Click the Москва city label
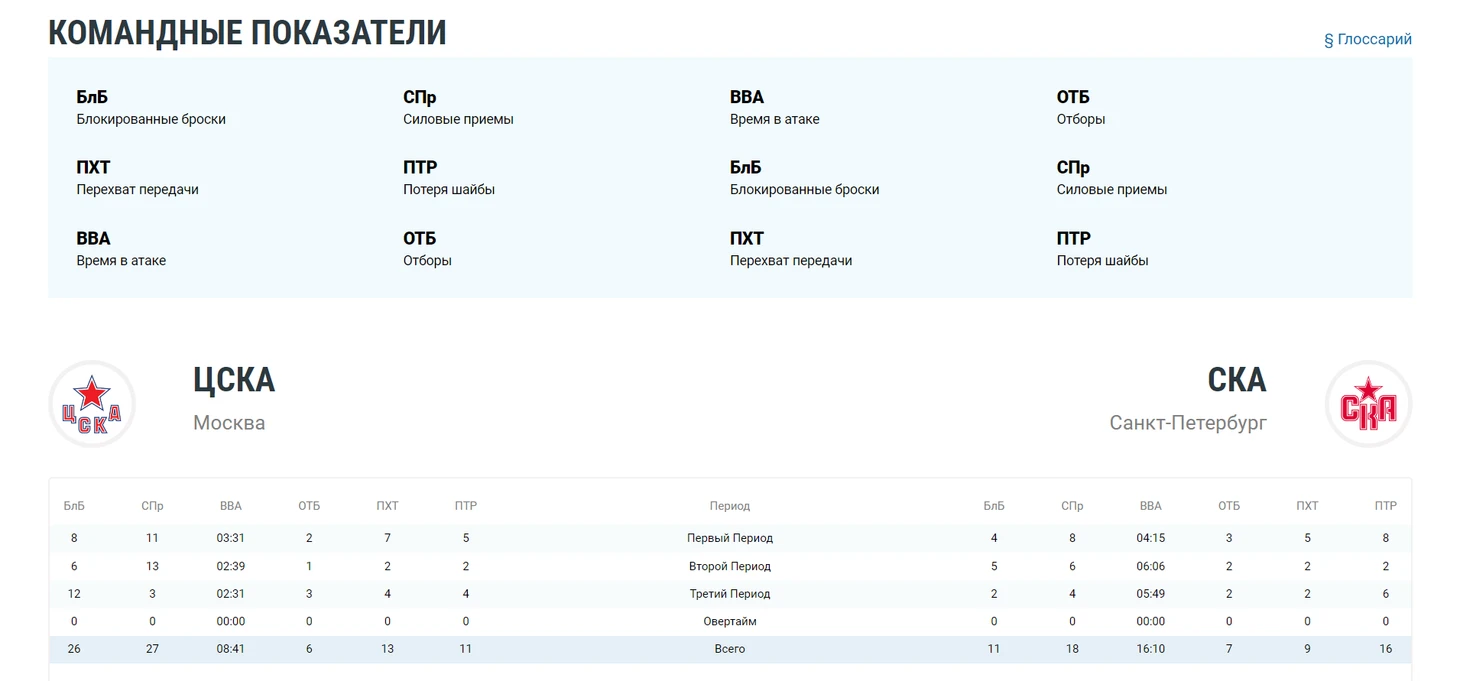 229,423
